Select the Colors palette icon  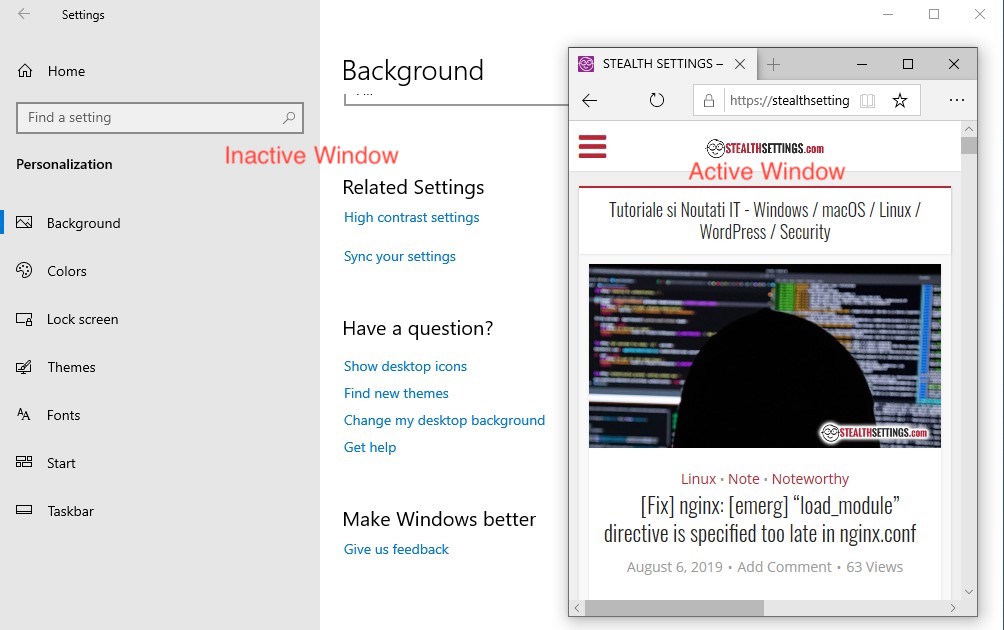[24, 270]
